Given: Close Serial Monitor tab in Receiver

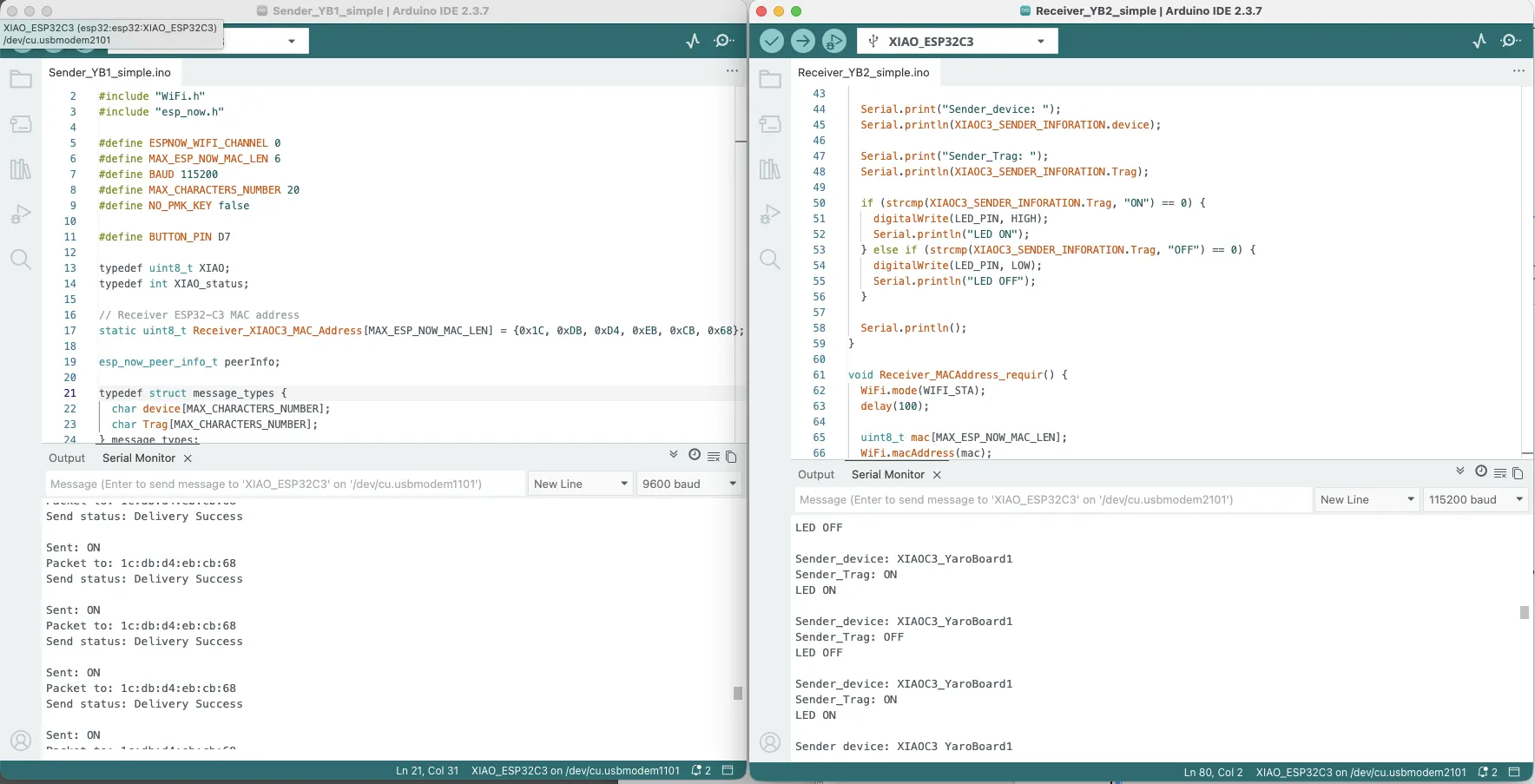Looking at the screenshot, I should (937, 475).
